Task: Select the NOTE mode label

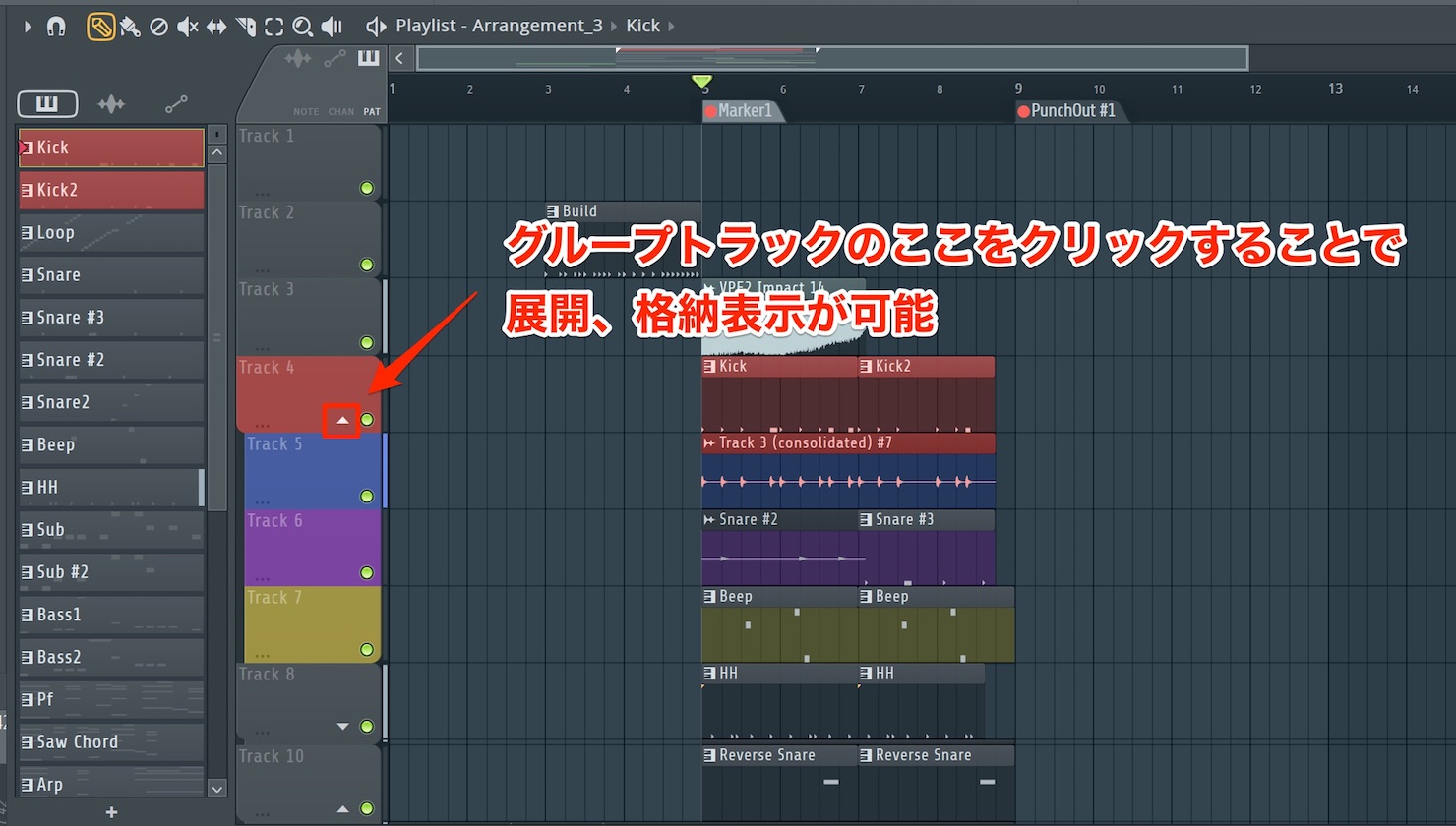Action: pos(306,112)
